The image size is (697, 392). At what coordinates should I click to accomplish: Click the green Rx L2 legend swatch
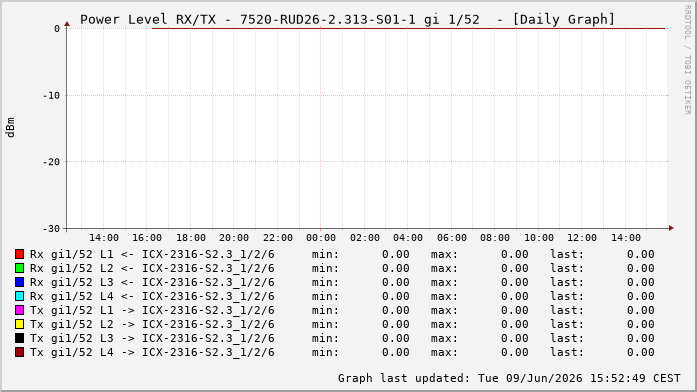click(19, 268)
